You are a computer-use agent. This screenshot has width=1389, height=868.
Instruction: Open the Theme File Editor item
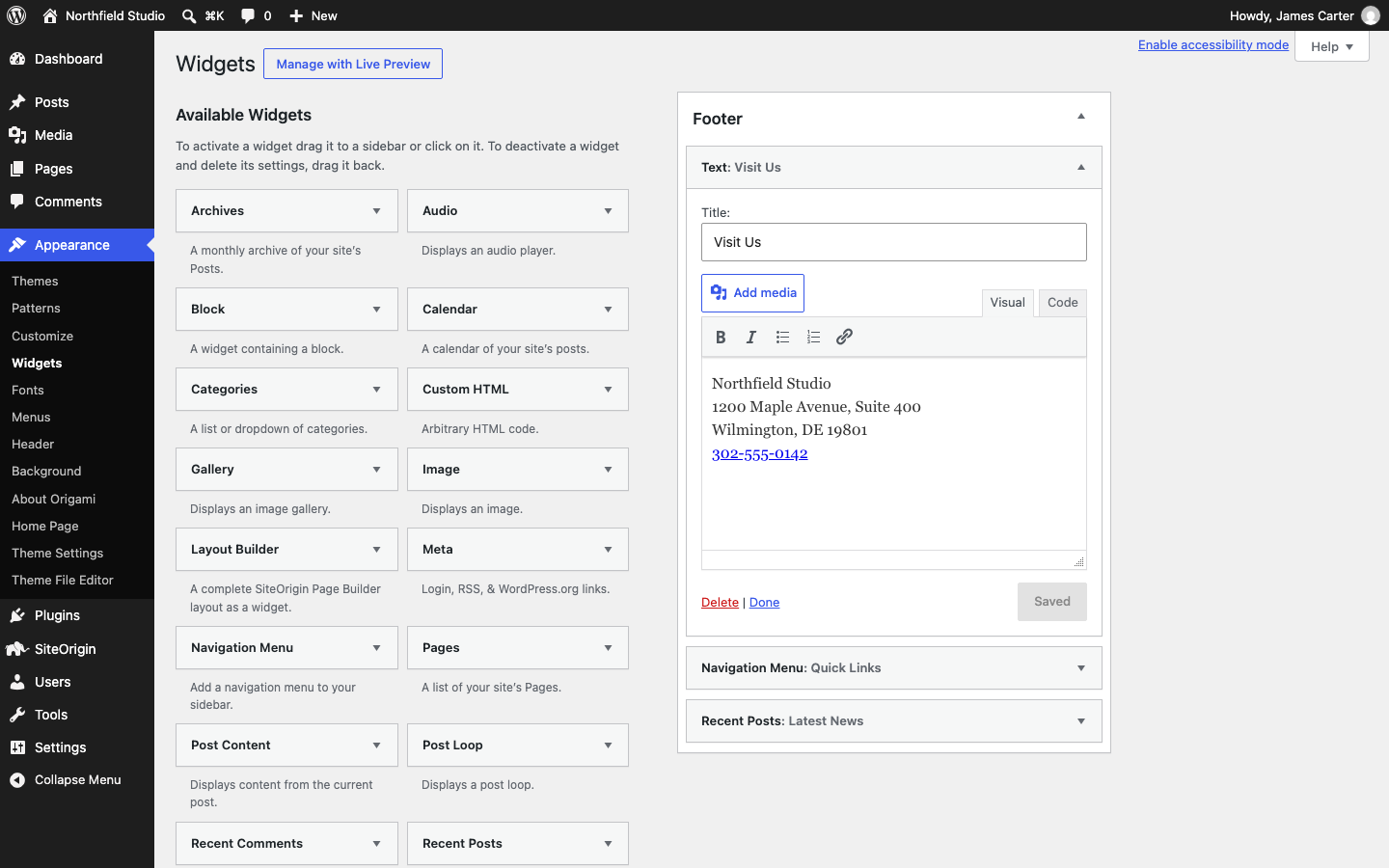(x=63, y=581)
